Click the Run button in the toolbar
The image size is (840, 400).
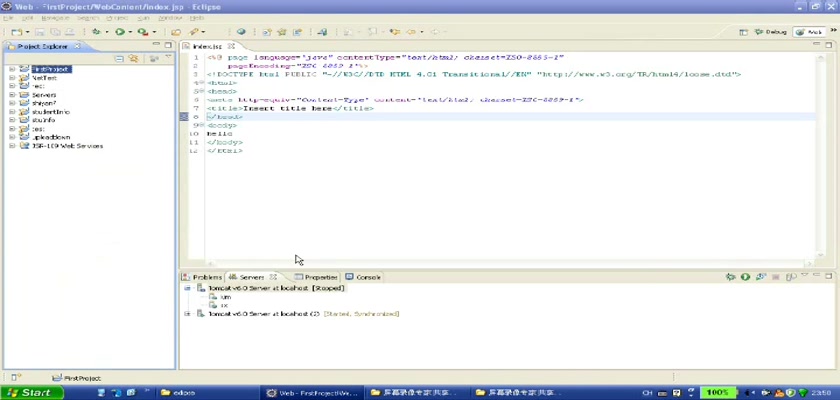click(x=118, y=32)
